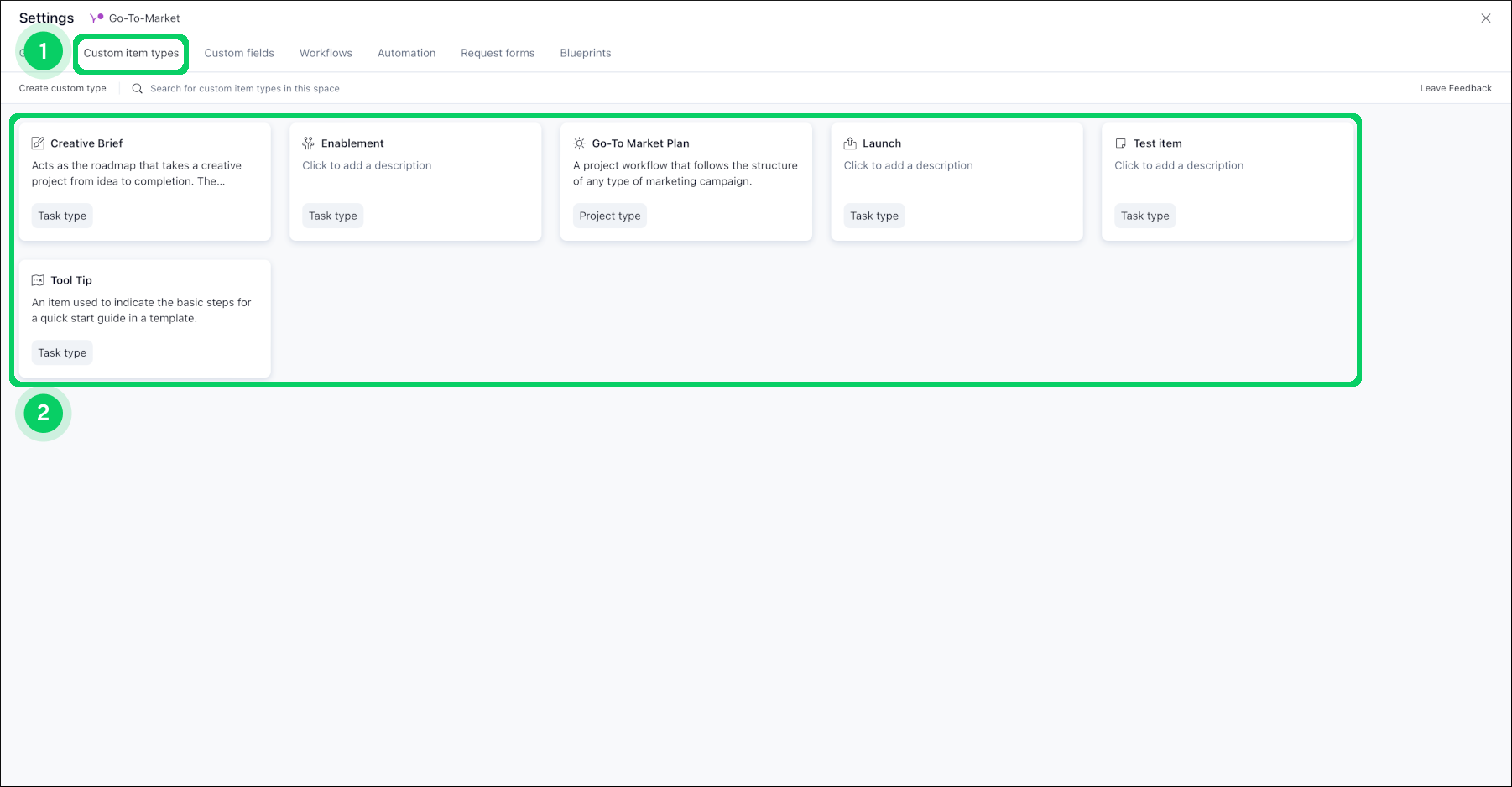
Task: Click the Project type badge on Go-To Market Plan
Action: tap(609, 216)
